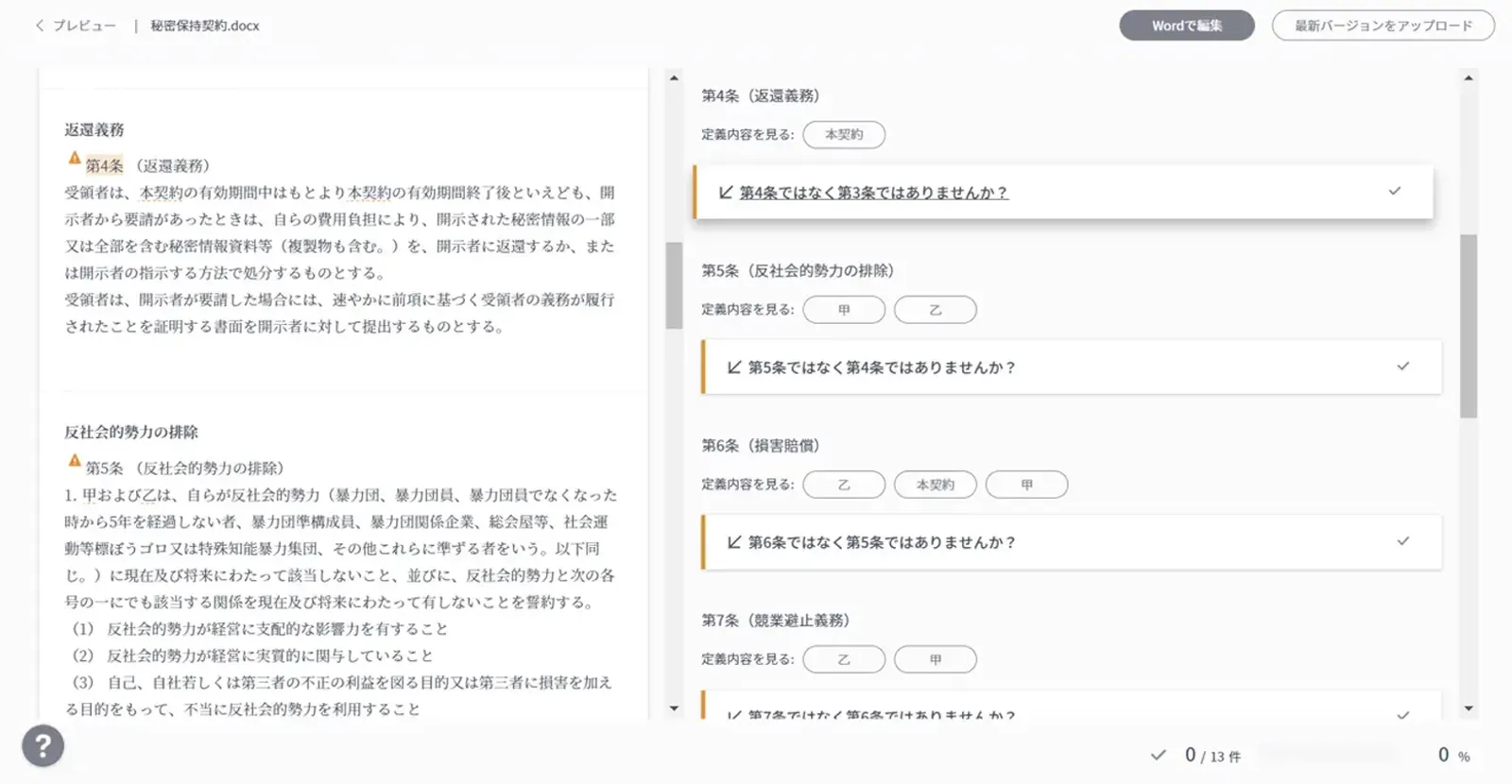The image size is (1512, 784).
Task: Select 甲 definition tag under 第5条
Action: [844, 310]
